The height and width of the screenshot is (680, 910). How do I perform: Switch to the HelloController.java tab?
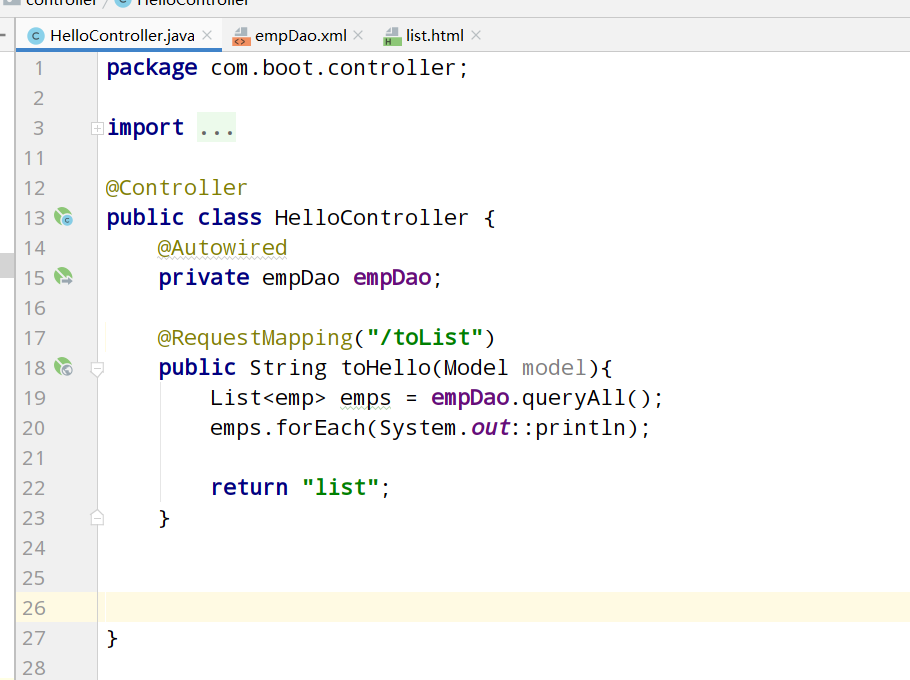click(x=119, y=35)
